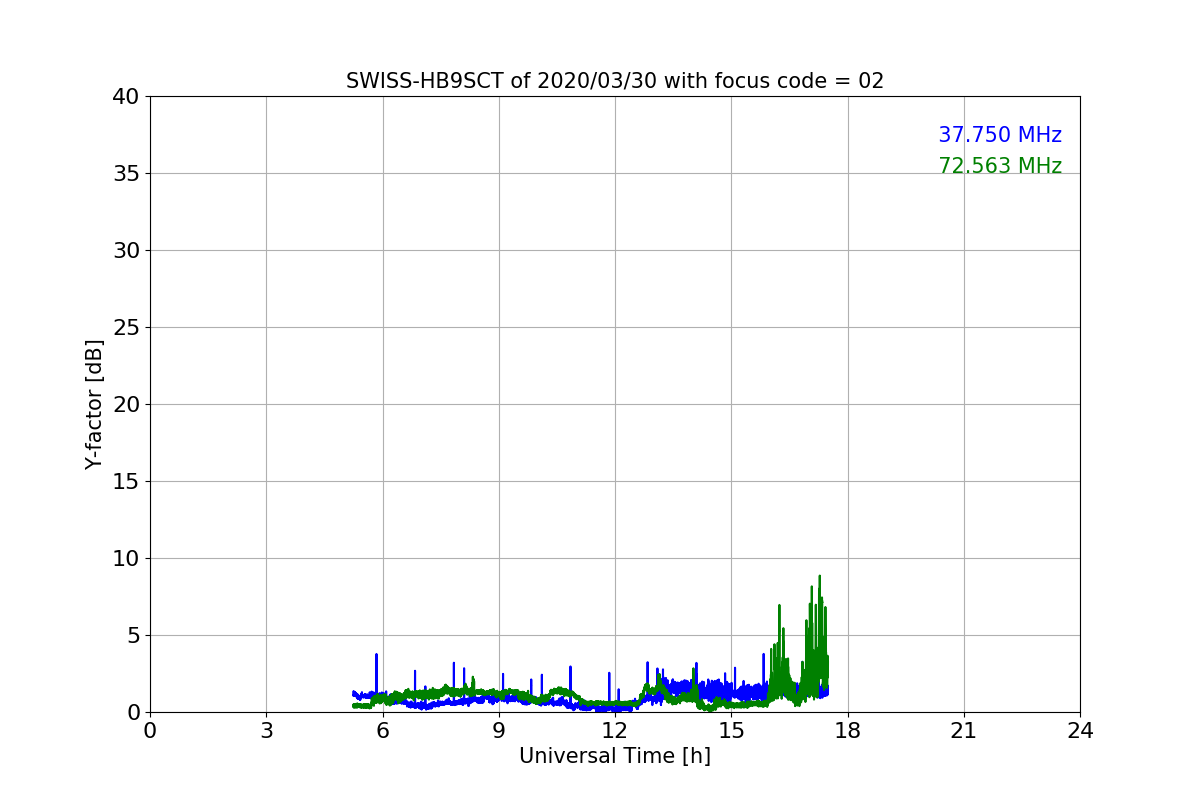1200x800 pixels.
Task: Click x-axis tick label 18
Action: pos(848,731)
